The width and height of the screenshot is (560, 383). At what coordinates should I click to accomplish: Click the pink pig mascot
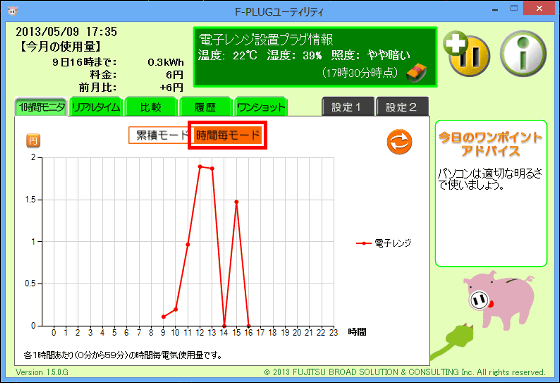click(x=499, y=299)
